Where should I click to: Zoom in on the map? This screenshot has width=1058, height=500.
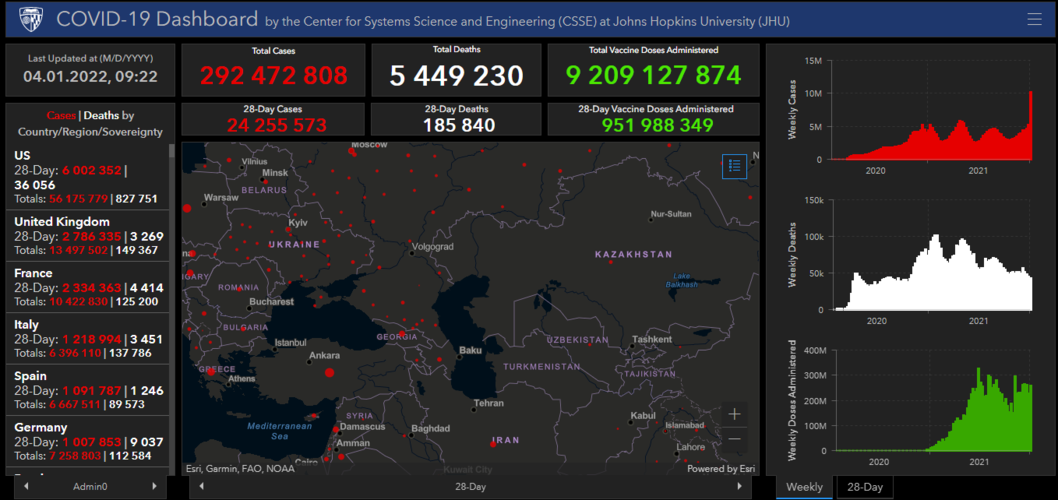(x=734, y=414)
